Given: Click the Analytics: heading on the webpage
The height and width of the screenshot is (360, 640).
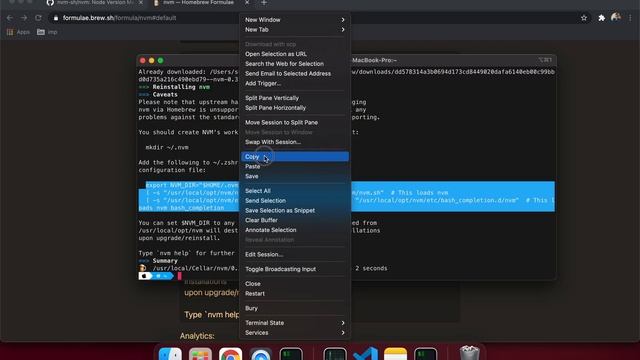Looking at the screenshot, I should (x=197, y=336).
